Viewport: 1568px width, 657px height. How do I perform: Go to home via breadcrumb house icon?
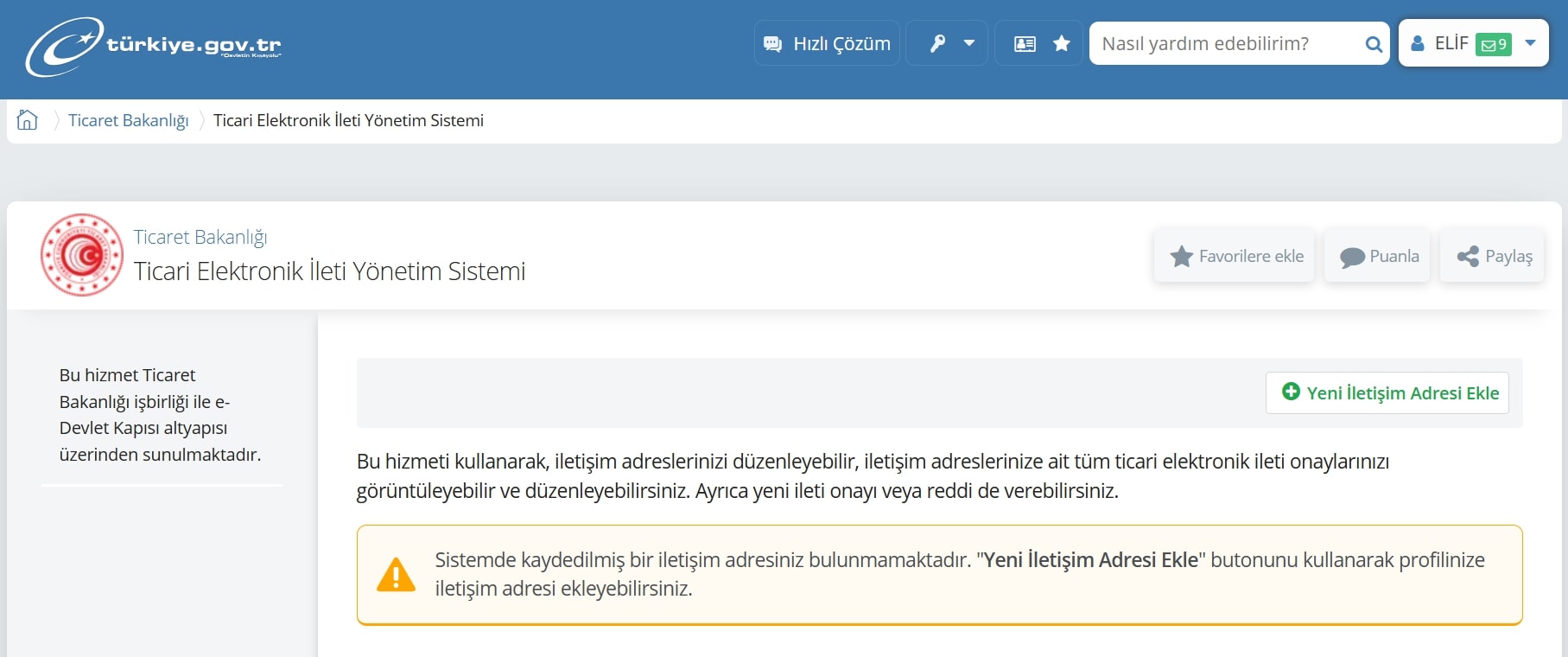click(28, 119)
